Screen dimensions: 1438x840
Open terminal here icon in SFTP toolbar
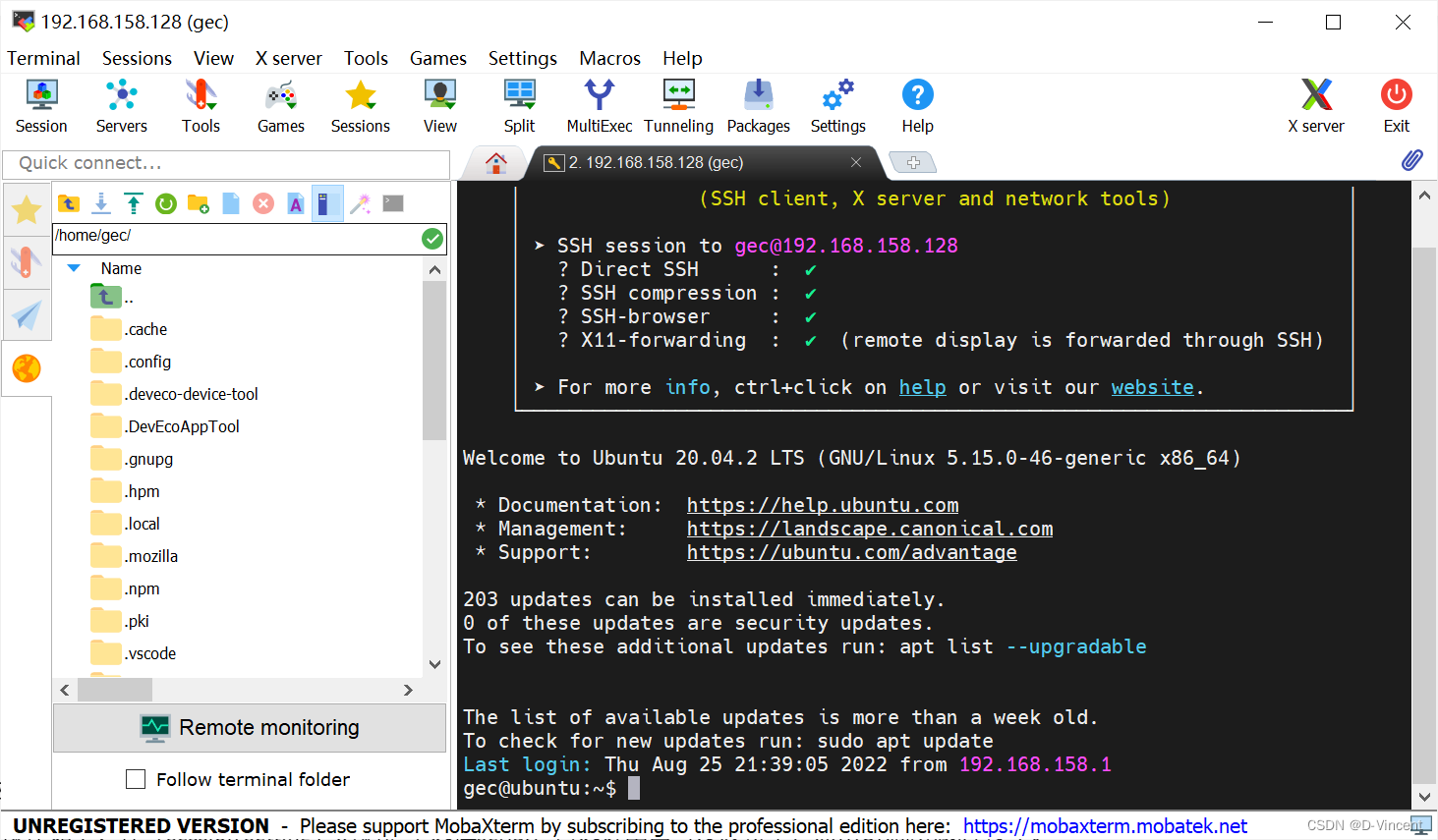393,203
